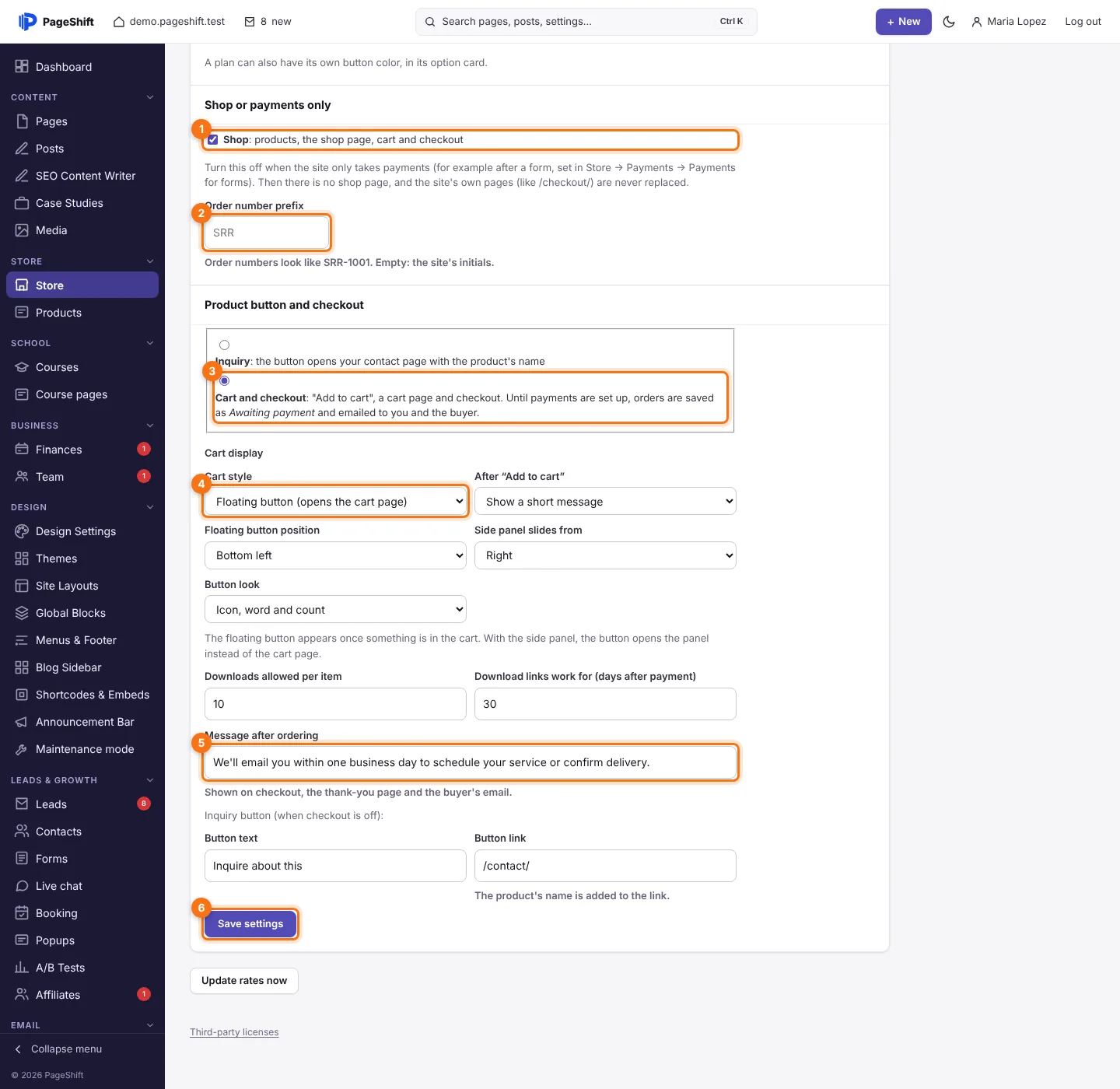The width and height of the screenshot is (1120, 1089).
Task: Click the Maintenance mode wrench icon
Action: pyautogui.click(x=22, y=749)
